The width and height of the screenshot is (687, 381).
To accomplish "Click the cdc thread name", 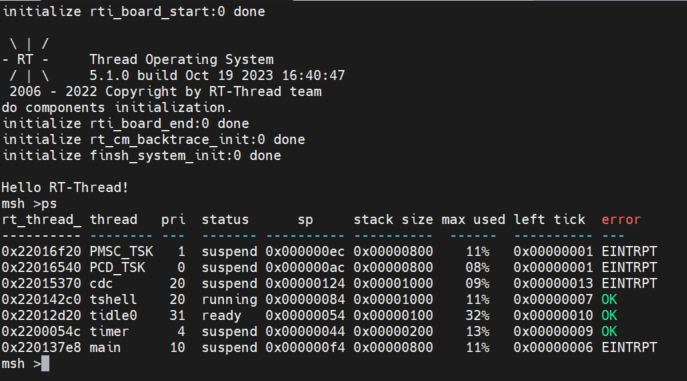I will 101,284.
